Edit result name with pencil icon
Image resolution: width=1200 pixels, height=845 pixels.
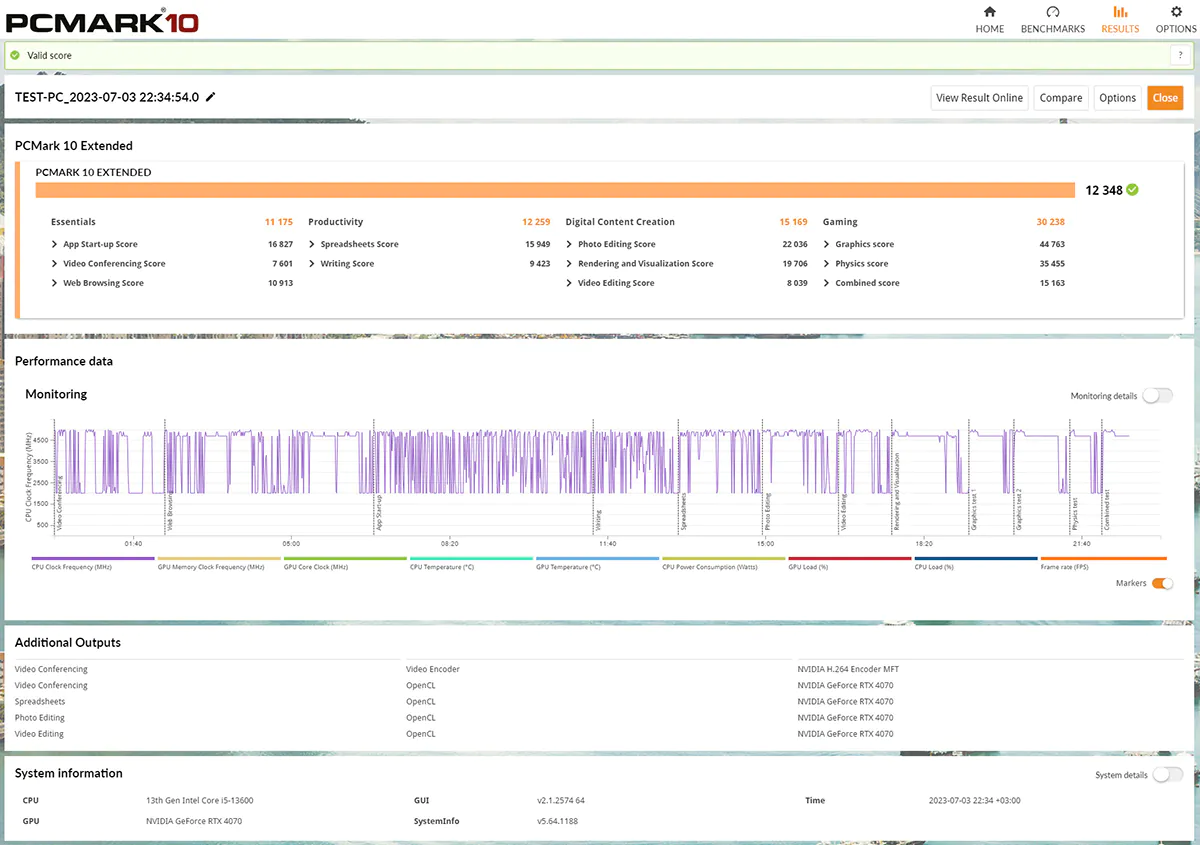click(x=211, y=97)
